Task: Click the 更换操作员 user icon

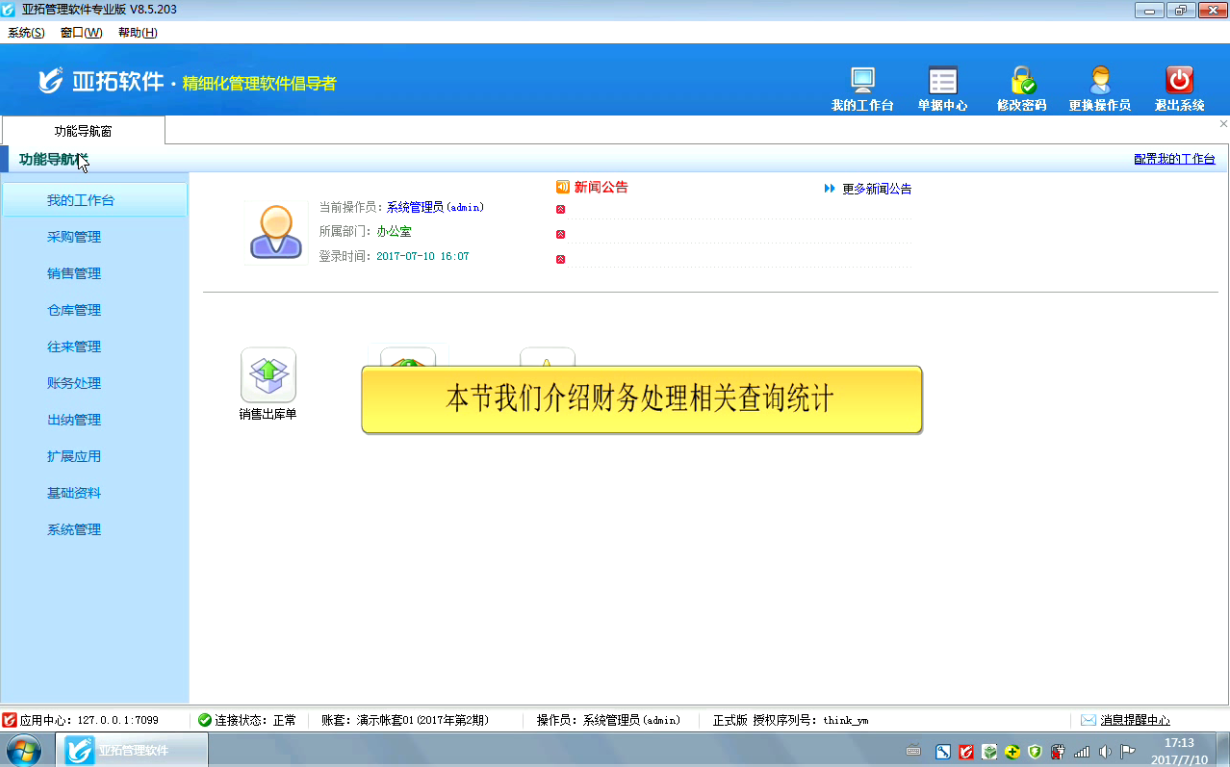Action: [1100, 81]
